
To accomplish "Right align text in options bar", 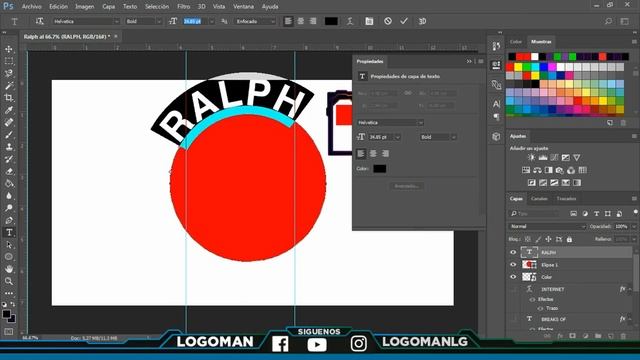I will (x=313, y=21).
